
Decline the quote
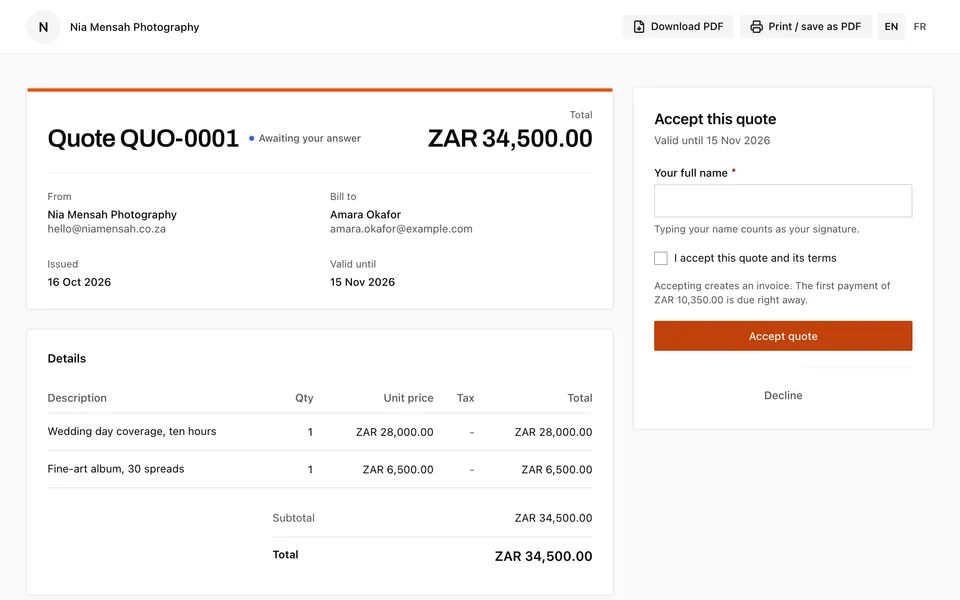(x=783, y=396)
